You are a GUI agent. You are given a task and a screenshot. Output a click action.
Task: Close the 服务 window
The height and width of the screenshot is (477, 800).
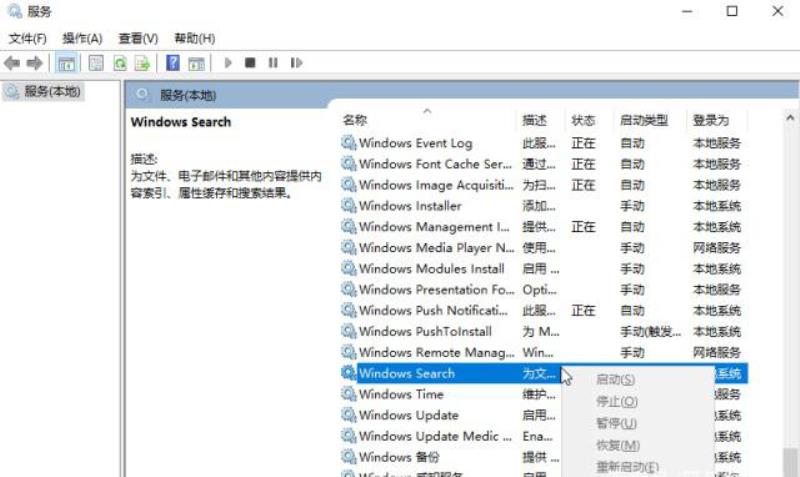(778, 11)
